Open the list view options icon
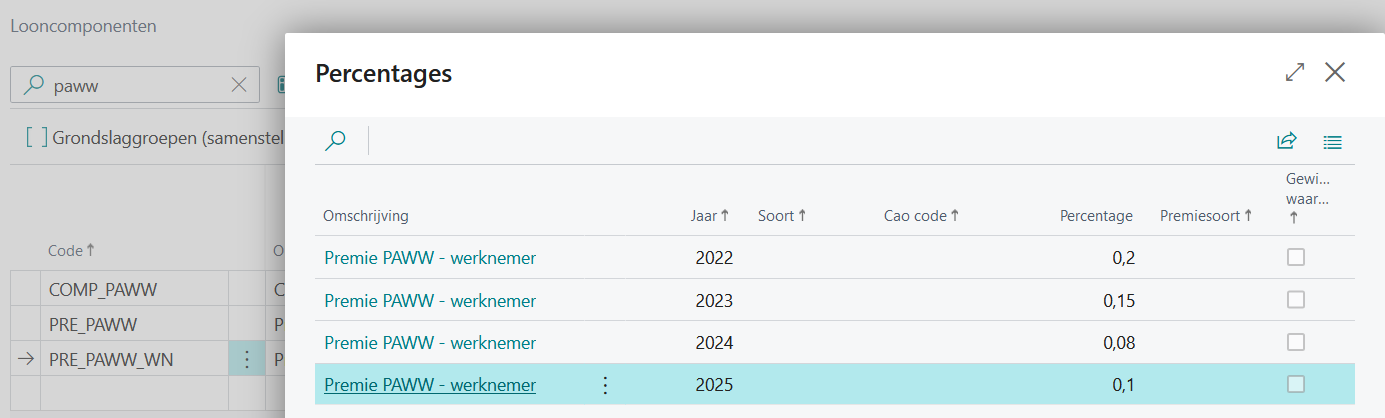 point(1332,142)
